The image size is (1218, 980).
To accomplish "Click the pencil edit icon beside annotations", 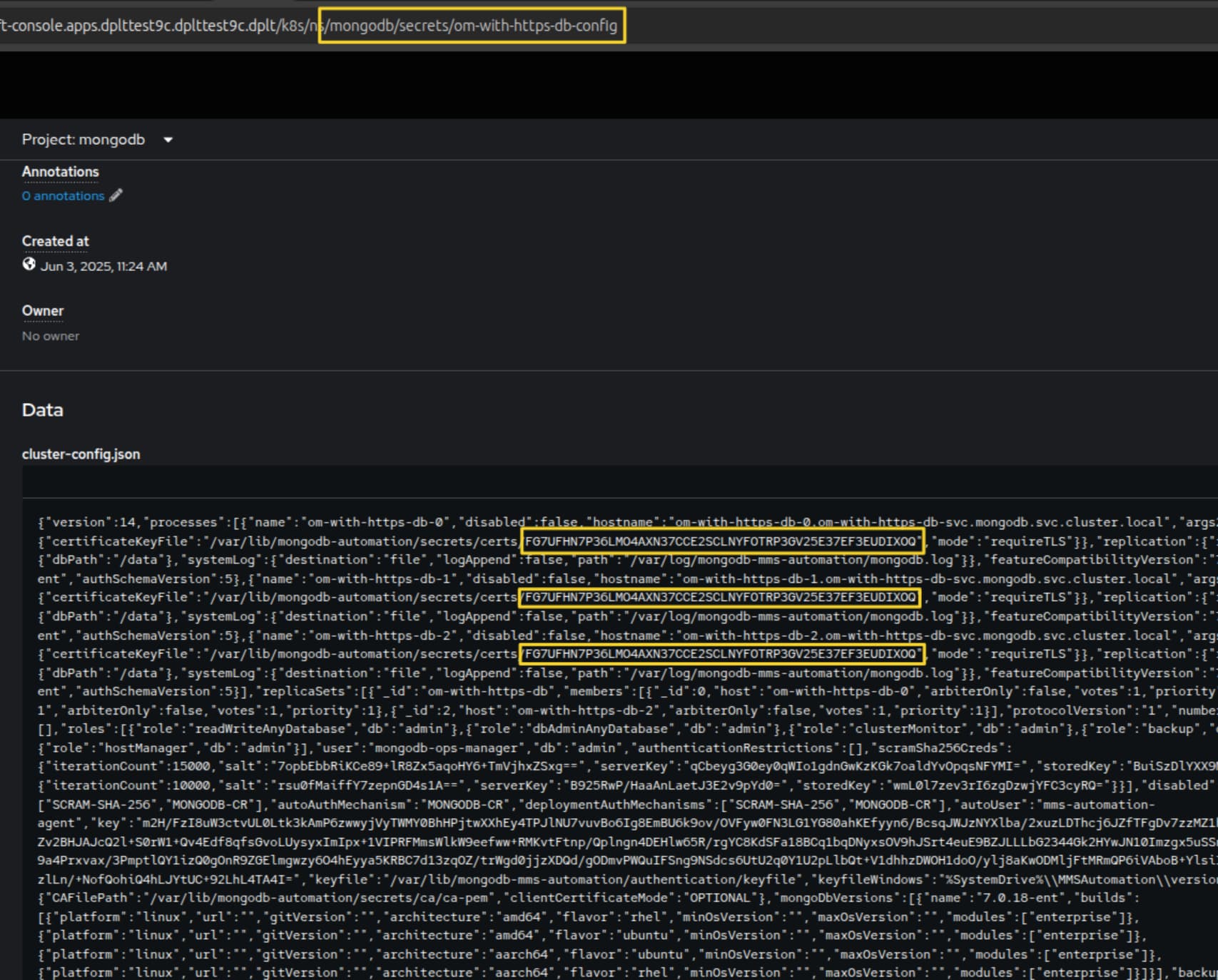I will pyautogui.click(x=116, y=195).
